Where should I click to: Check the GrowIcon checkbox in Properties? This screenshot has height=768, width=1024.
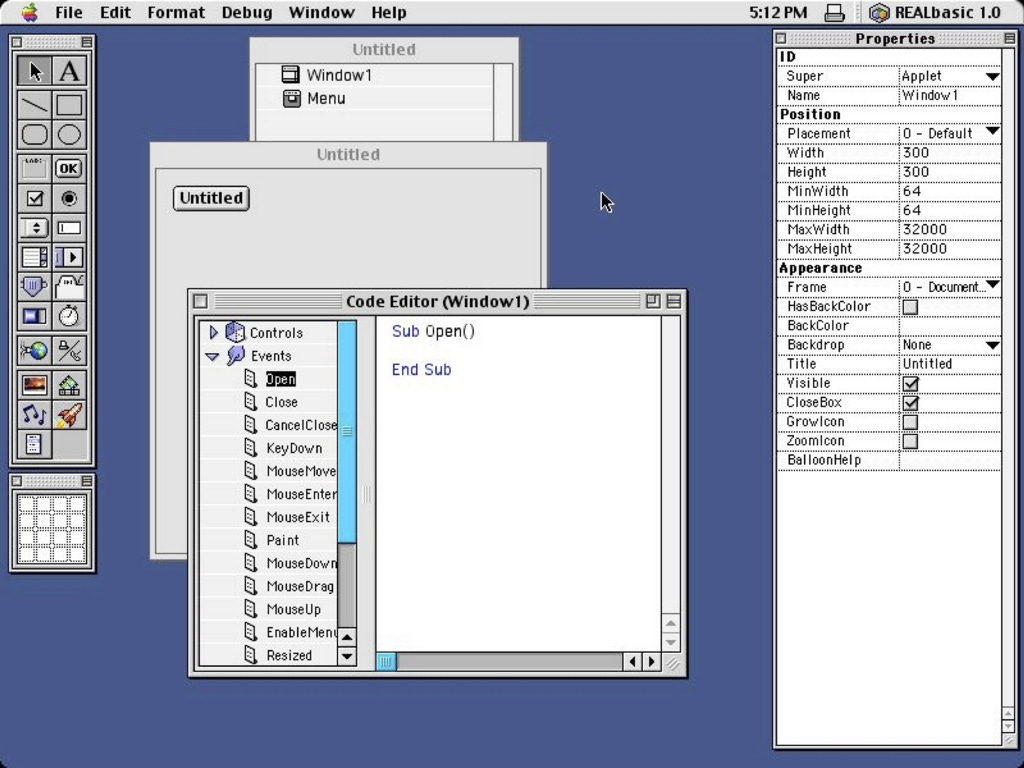point(910,421)
